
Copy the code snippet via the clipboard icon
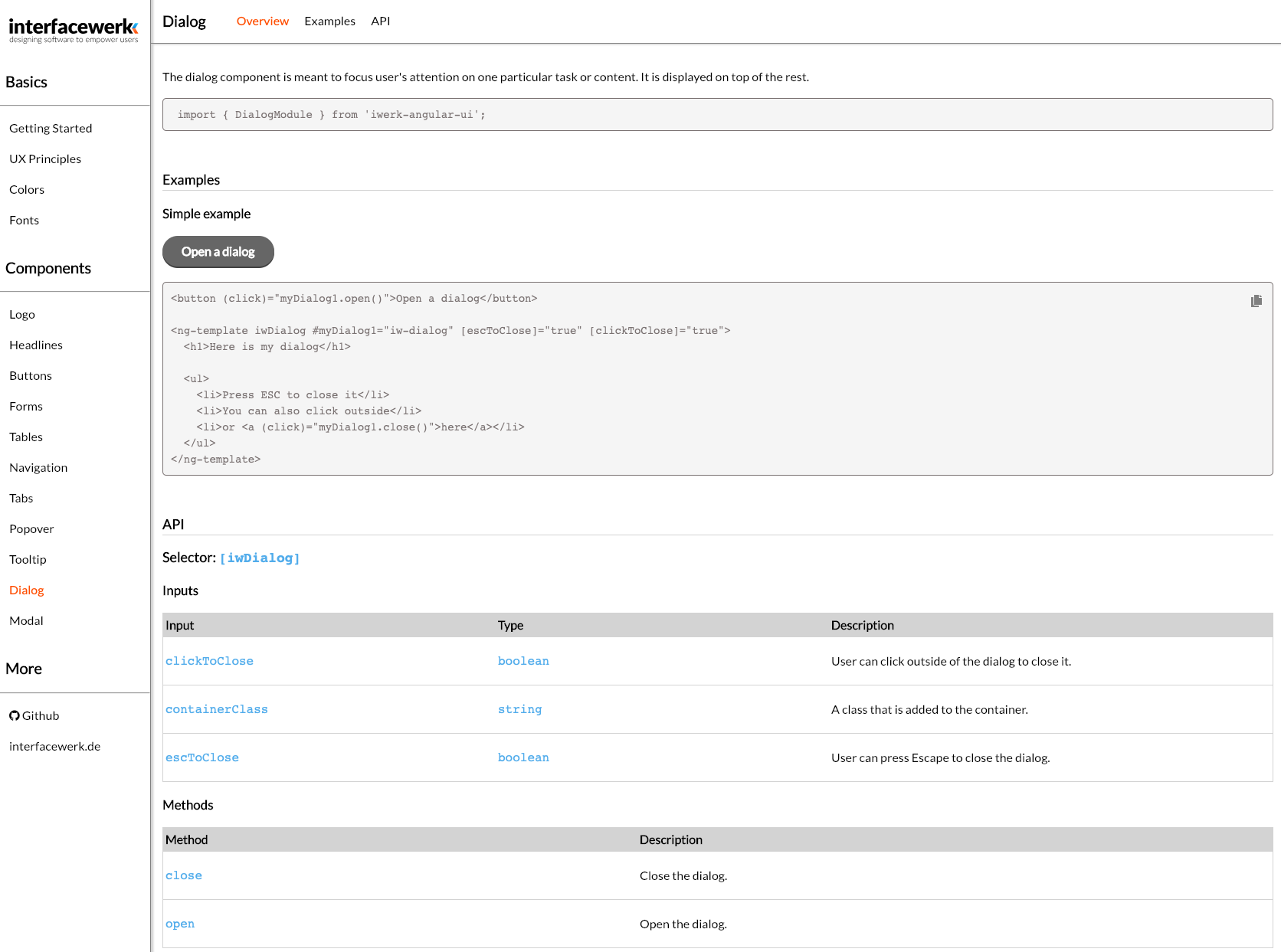[1256, 301]
